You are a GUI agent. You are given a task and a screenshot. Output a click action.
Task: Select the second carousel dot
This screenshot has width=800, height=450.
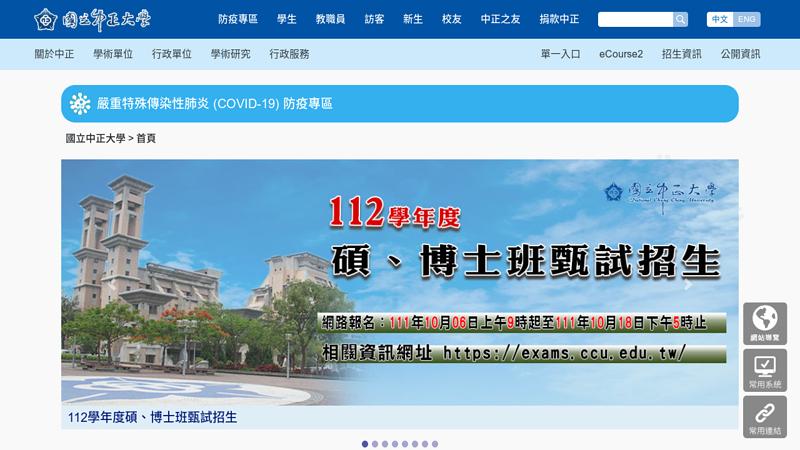coord(375,444)
